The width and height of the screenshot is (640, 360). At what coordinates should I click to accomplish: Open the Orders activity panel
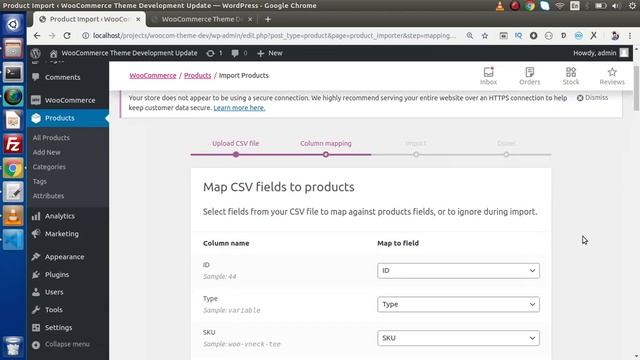(530, 76)
